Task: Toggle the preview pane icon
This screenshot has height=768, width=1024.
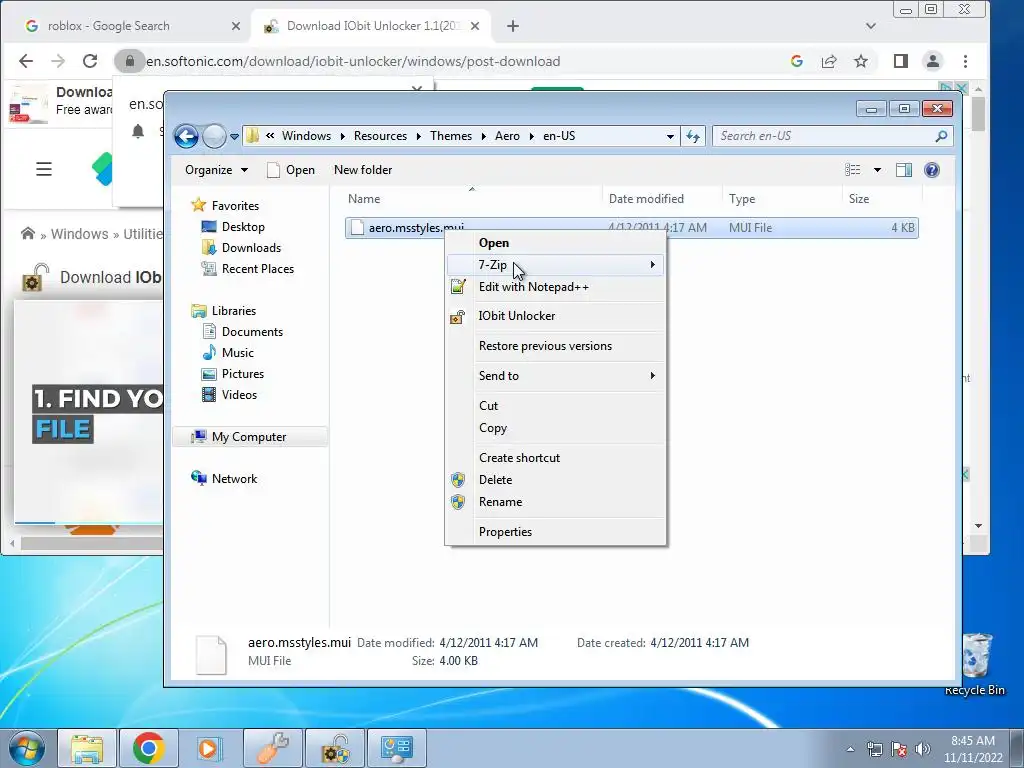Action: coord(904,170)
